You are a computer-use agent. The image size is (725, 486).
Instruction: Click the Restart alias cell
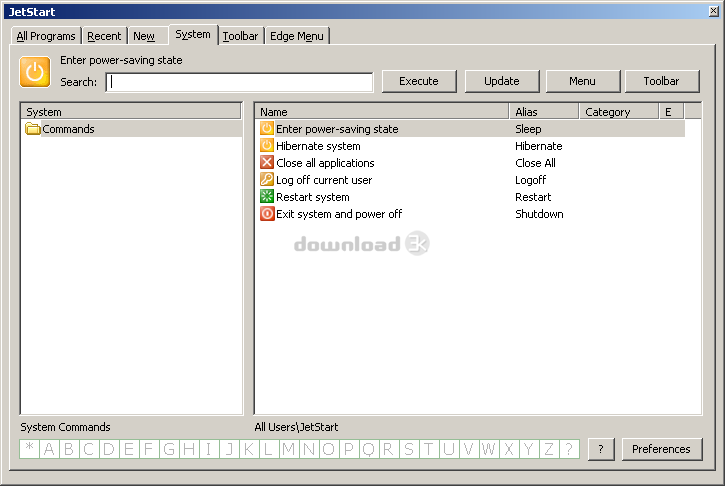533,197
